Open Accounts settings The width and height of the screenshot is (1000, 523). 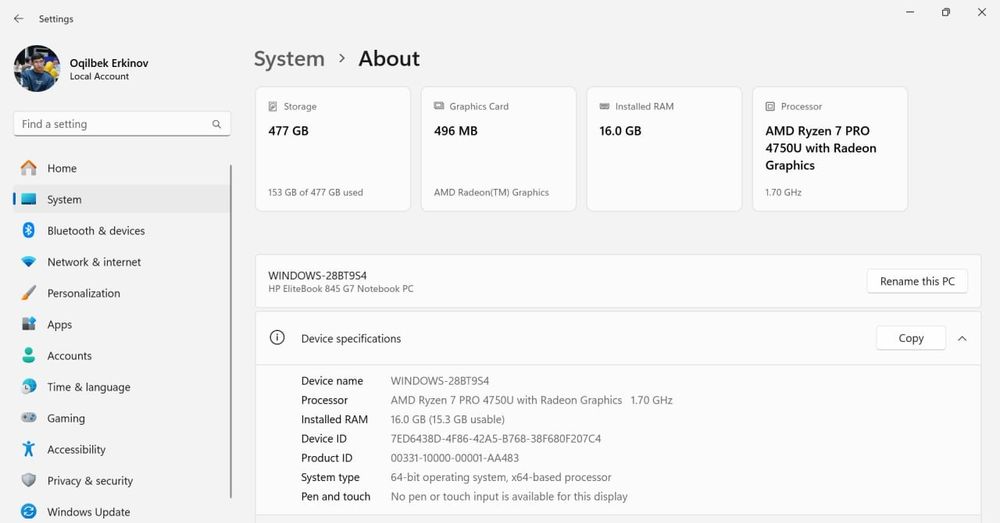pyautogui.click(x=121, y=355)
